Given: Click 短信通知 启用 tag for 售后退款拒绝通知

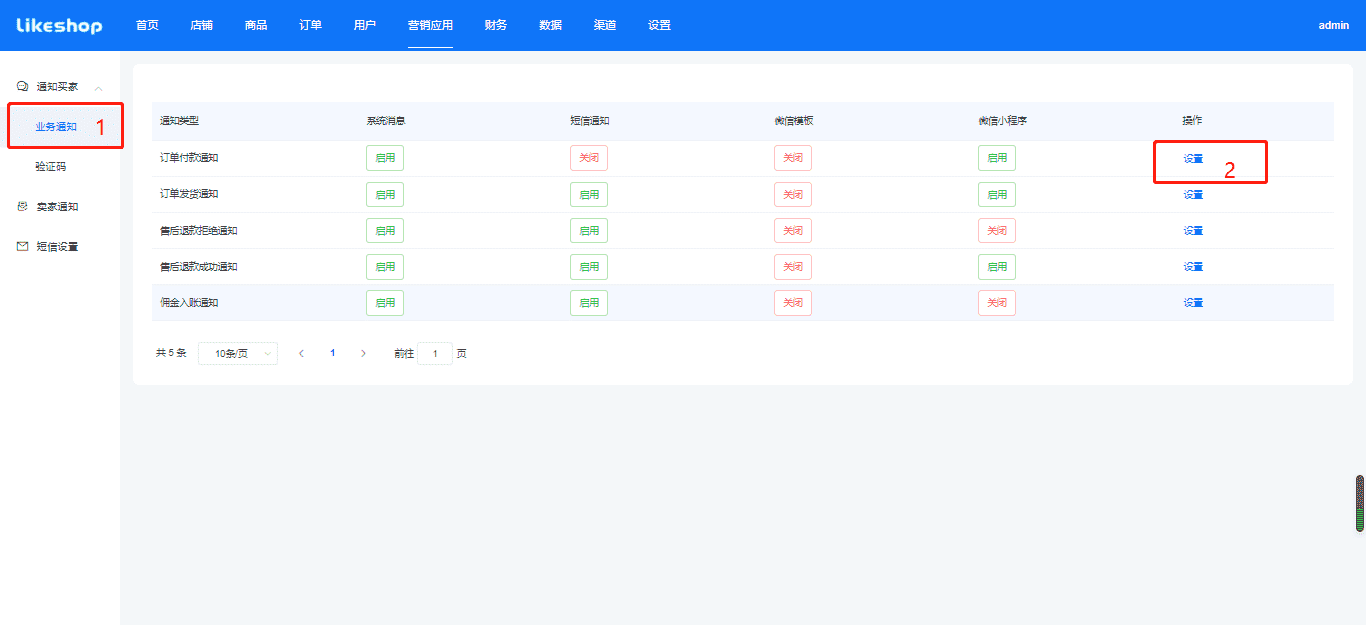Looking at the screenshot, I should 589,230.
